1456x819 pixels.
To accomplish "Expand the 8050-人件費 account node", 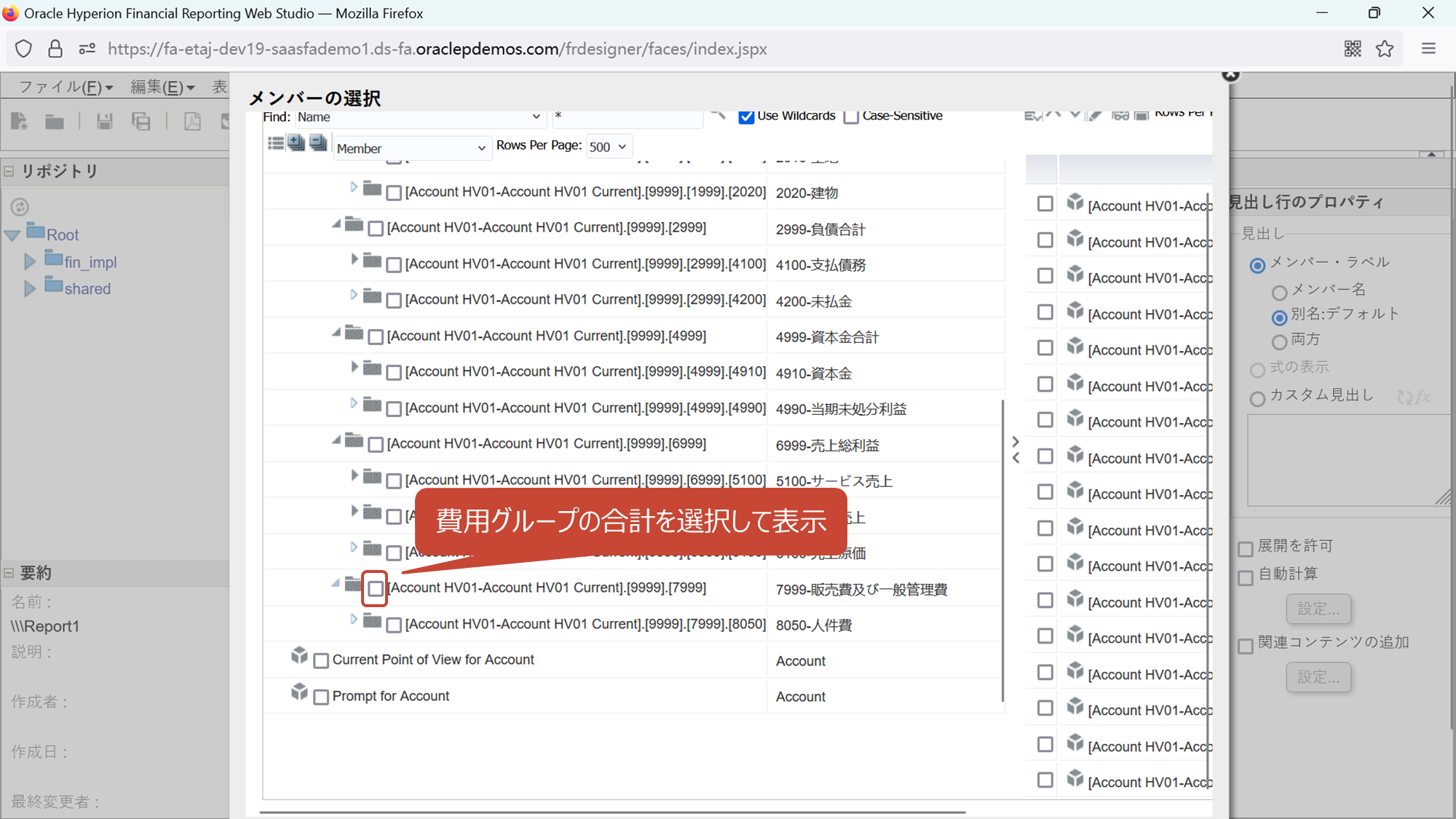I will (x=354, y=620).
